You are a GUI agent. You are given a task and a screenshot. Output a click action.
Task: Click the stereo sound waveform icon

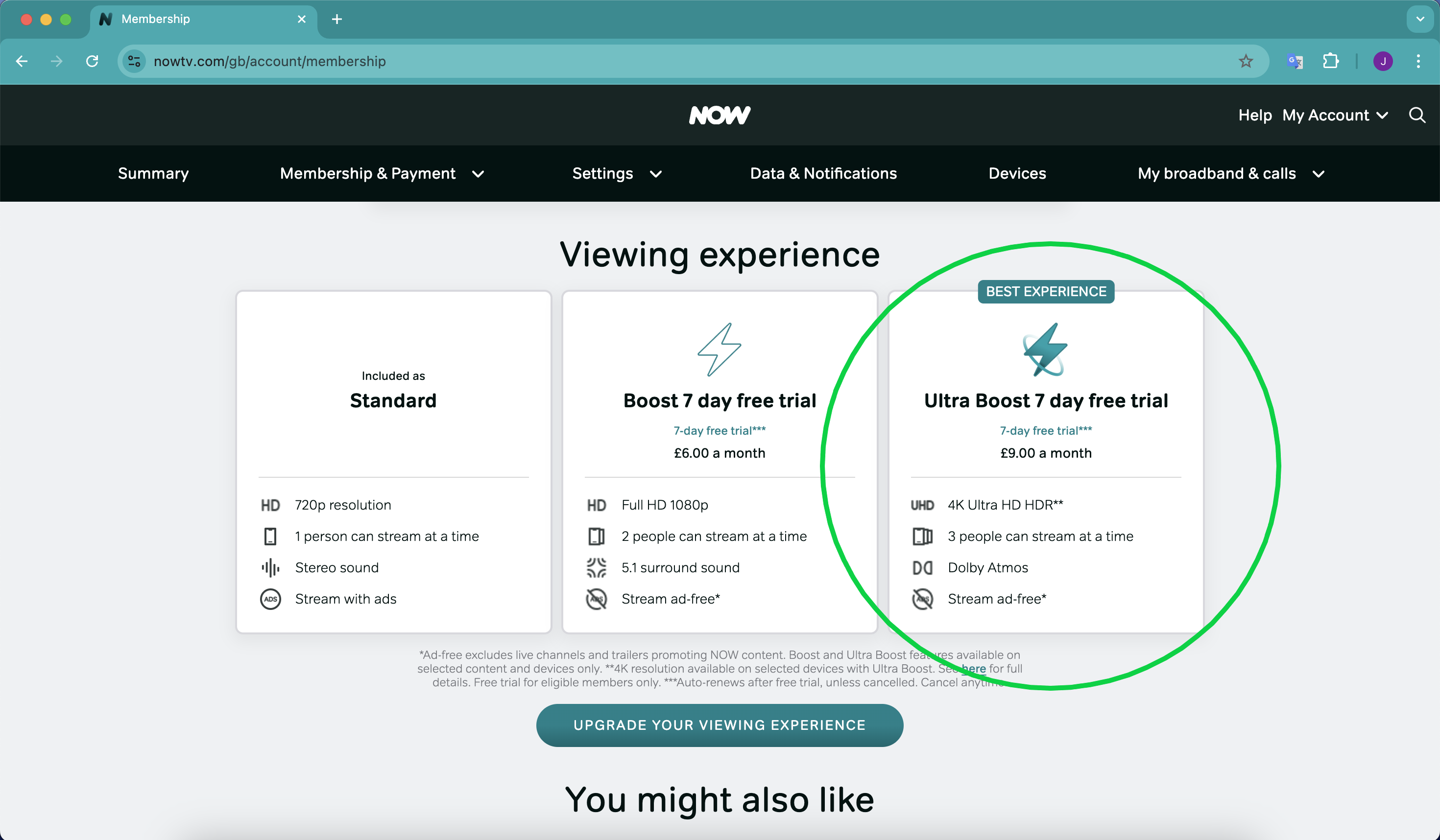coord(270,568)
